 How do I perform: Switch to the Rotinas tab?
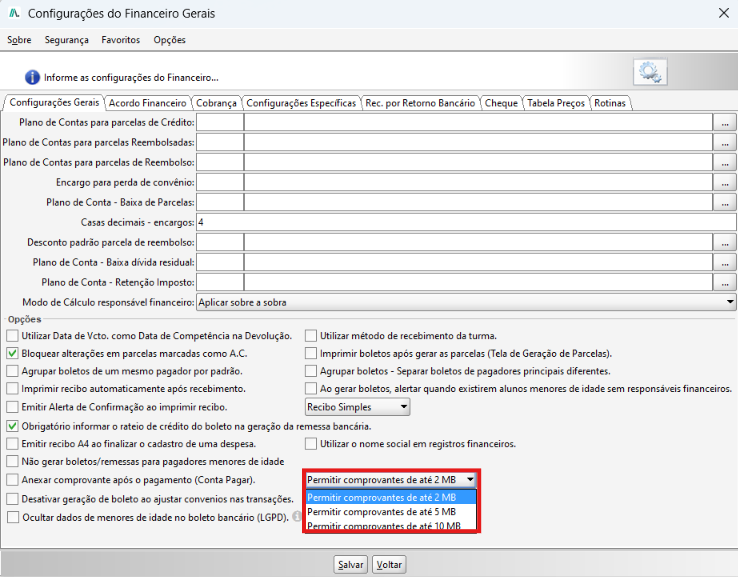point(610,103)
